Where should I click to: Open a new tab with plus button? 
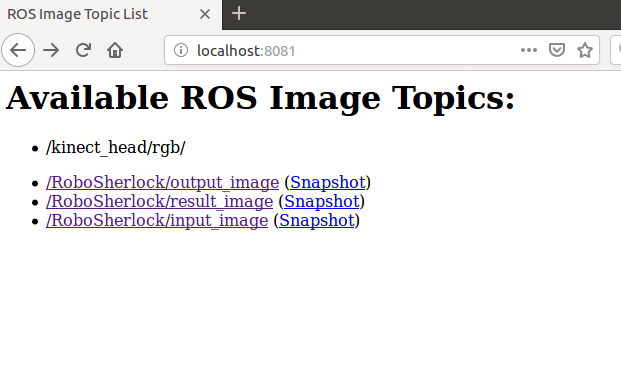[239, 14]
